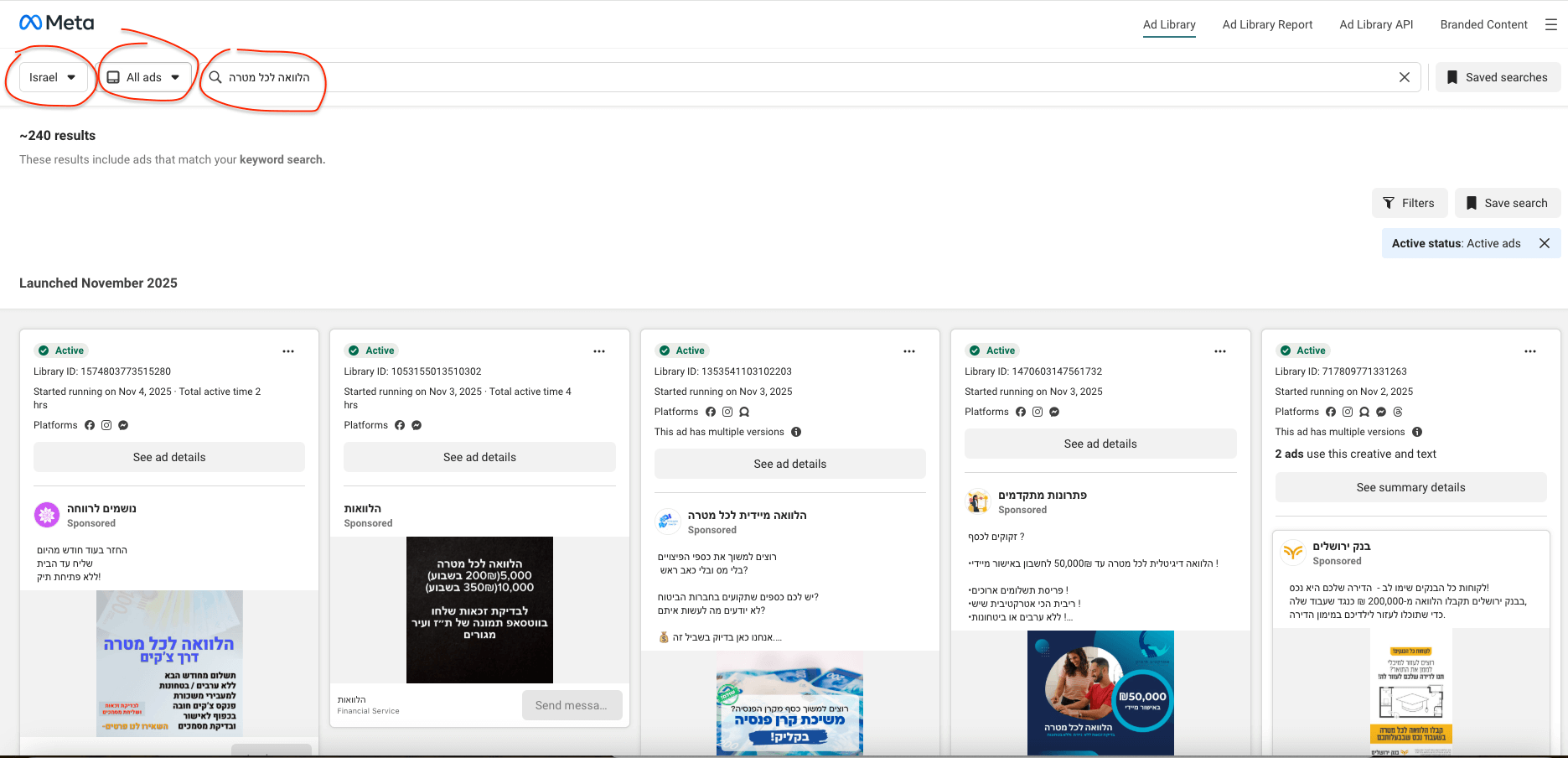1568x758 pixels.
Task: Open the three-dot menu on Bank Jerusalem ad
Action: (1530, 351)
